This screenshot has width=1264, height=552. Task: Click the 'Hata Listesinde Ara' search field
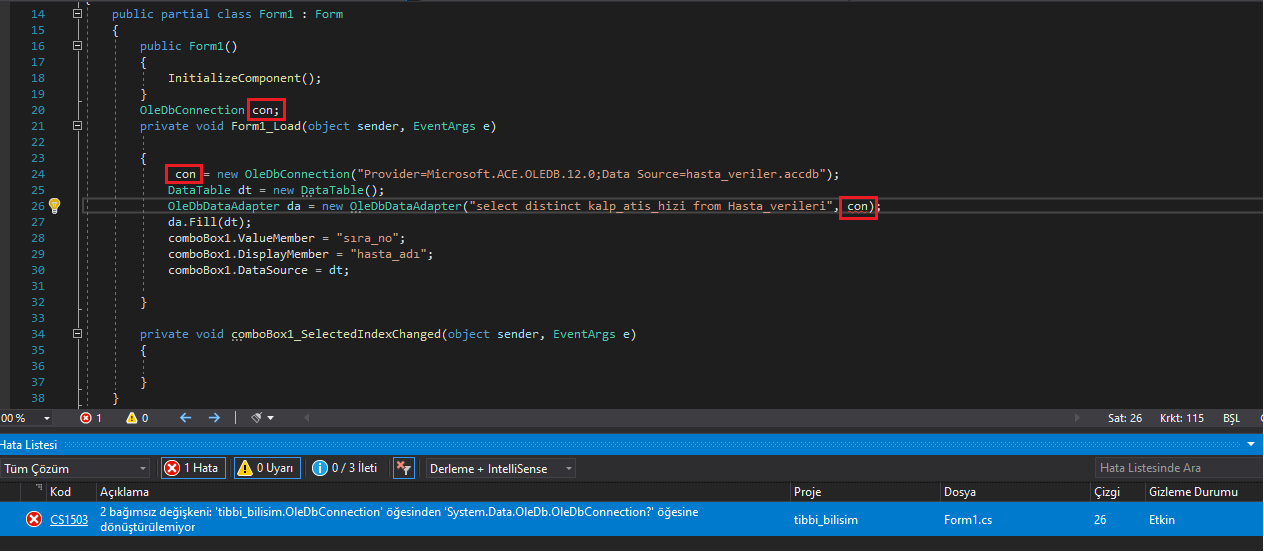[x=1176, y=468]
